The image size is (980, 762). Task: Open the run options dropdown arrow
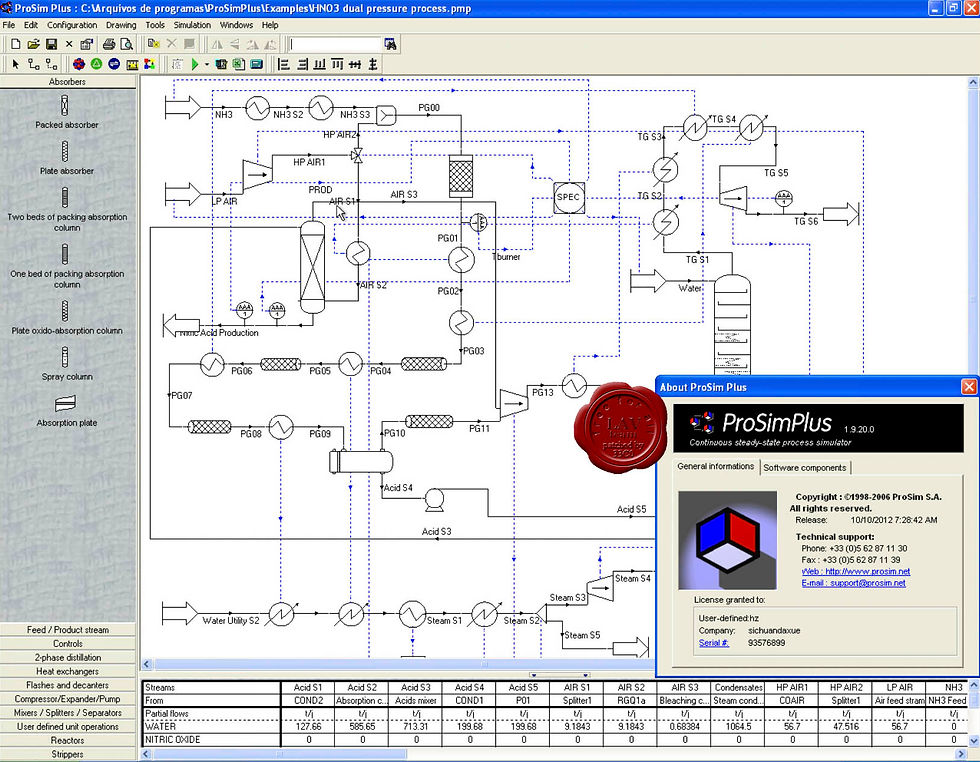207,64
